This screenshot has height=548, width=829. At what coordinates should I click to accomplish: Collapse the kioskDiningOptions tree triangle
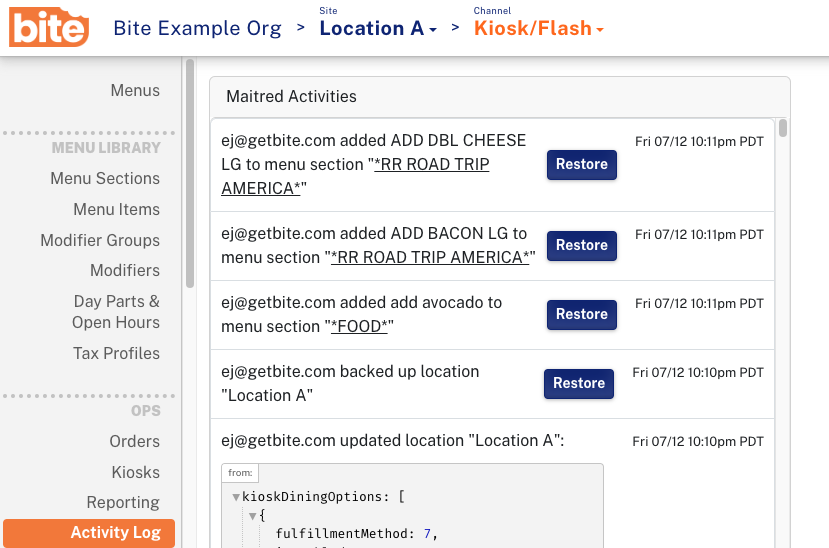point(236,497)
